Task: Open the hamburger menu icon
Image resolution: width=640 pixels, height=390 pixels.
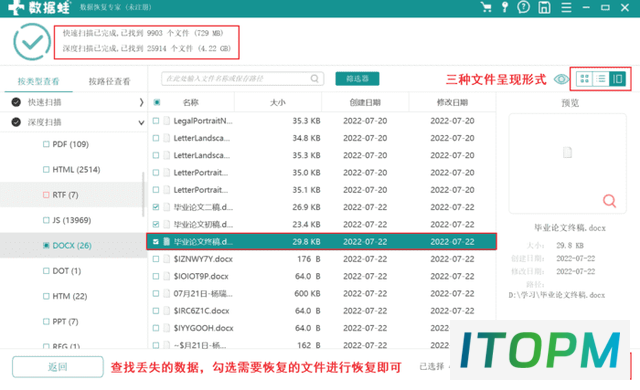Action: pyautogui.click(x=566, y=7)
